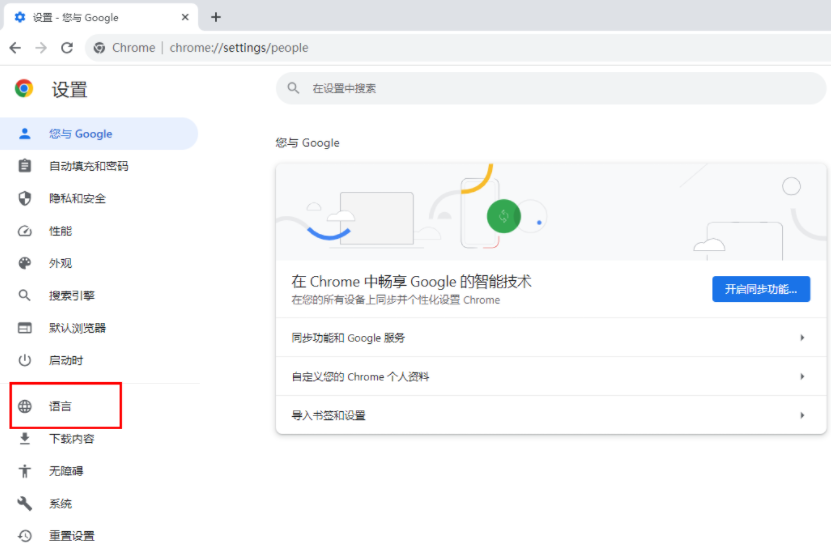Image resolution: width=831 pixels, height=547 pixels.
Task: Expand the 导入书签和设置 row arrow
Action: [x=802, y=415]
